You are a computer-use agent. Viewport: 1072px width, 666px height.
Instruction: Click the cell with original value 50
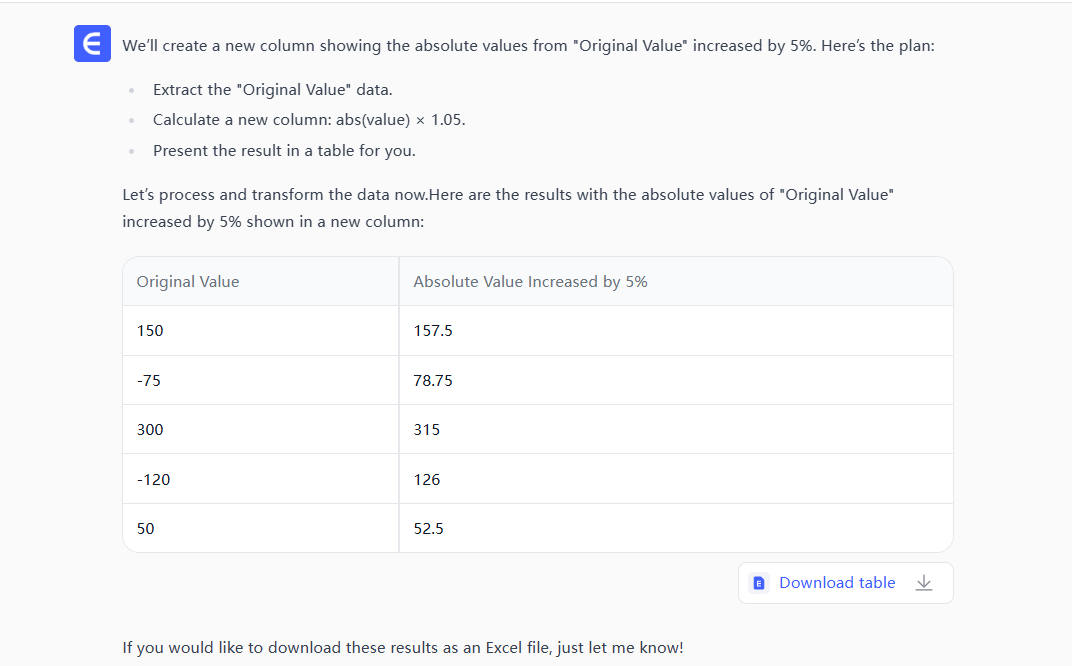(x=146, y=529)
